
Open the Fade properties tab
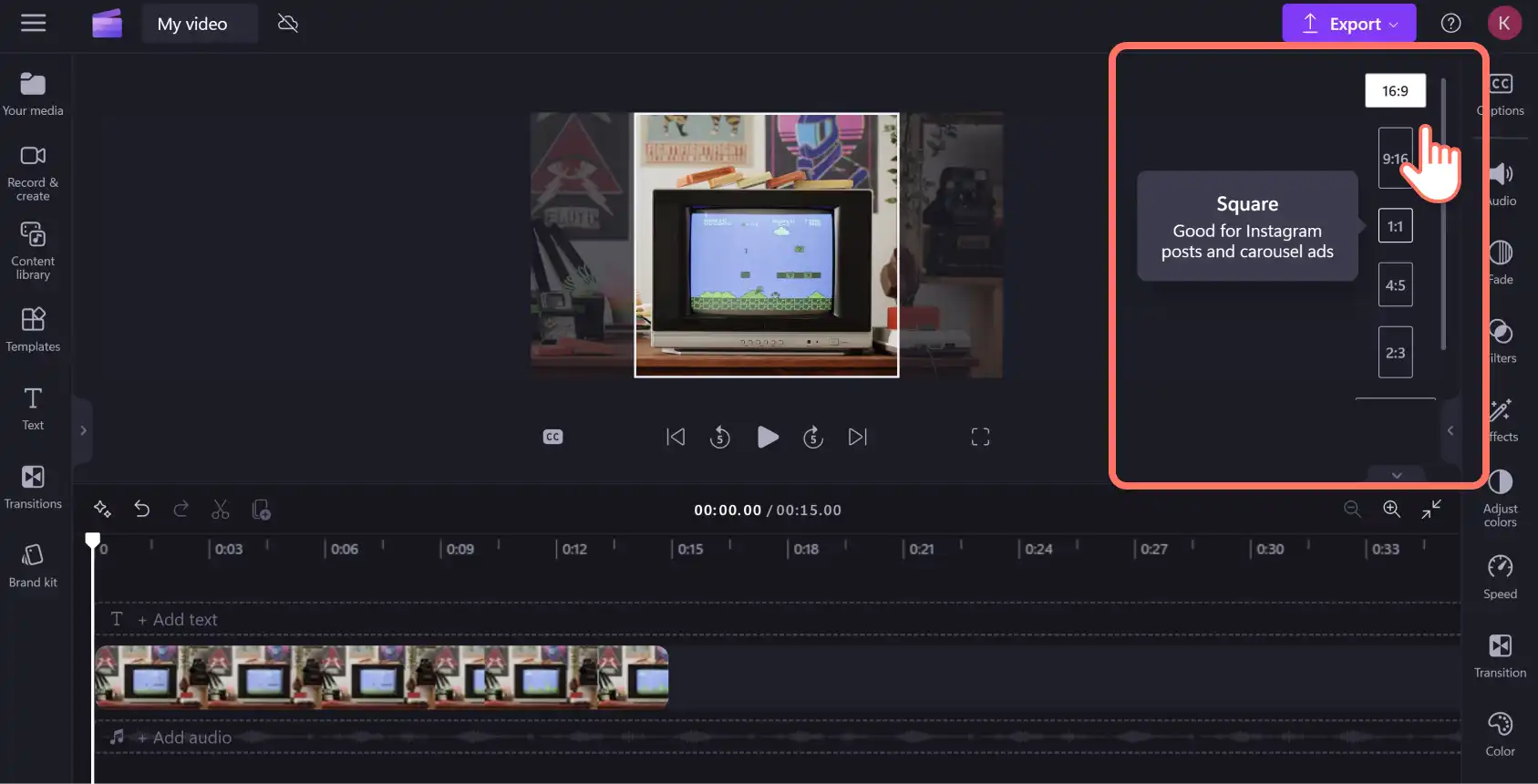click(x=1501, y=263)
